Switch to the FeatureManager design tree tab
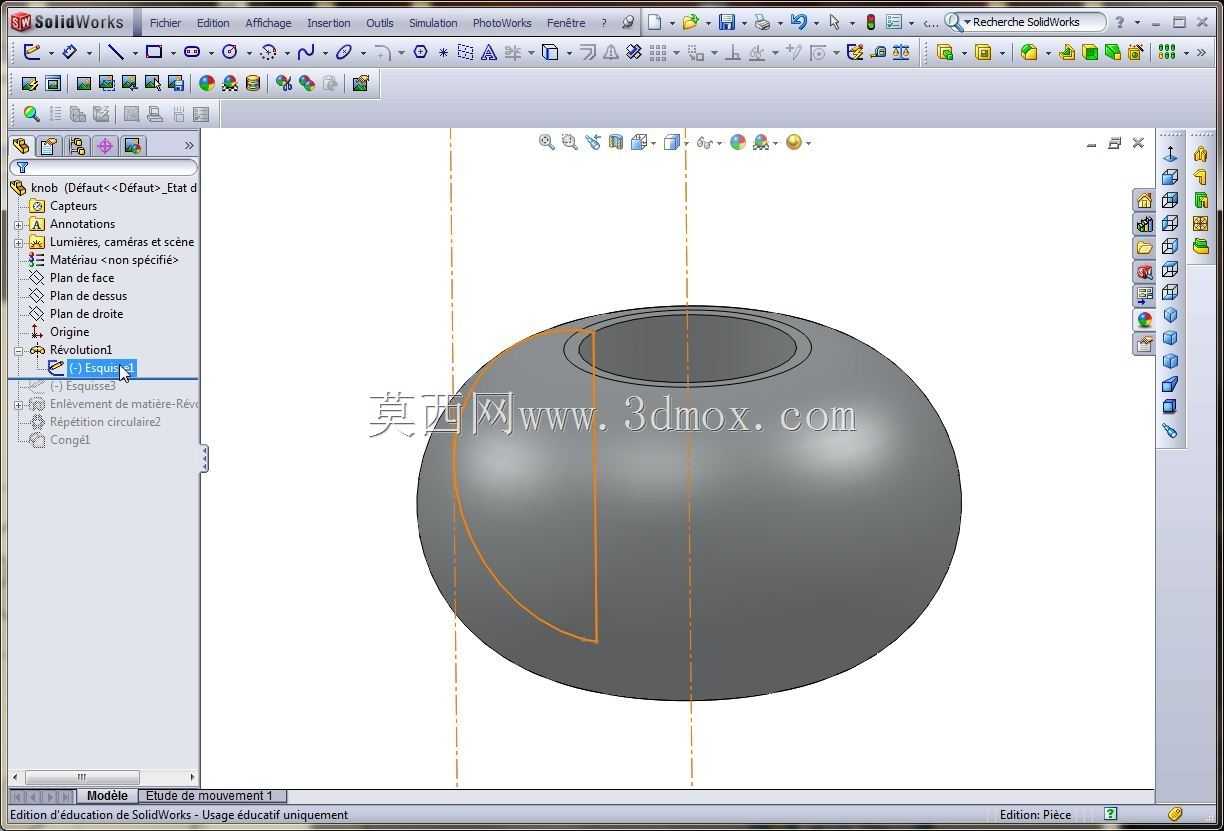This screenshot has height=831, width=1224. [x=21, y=146]
